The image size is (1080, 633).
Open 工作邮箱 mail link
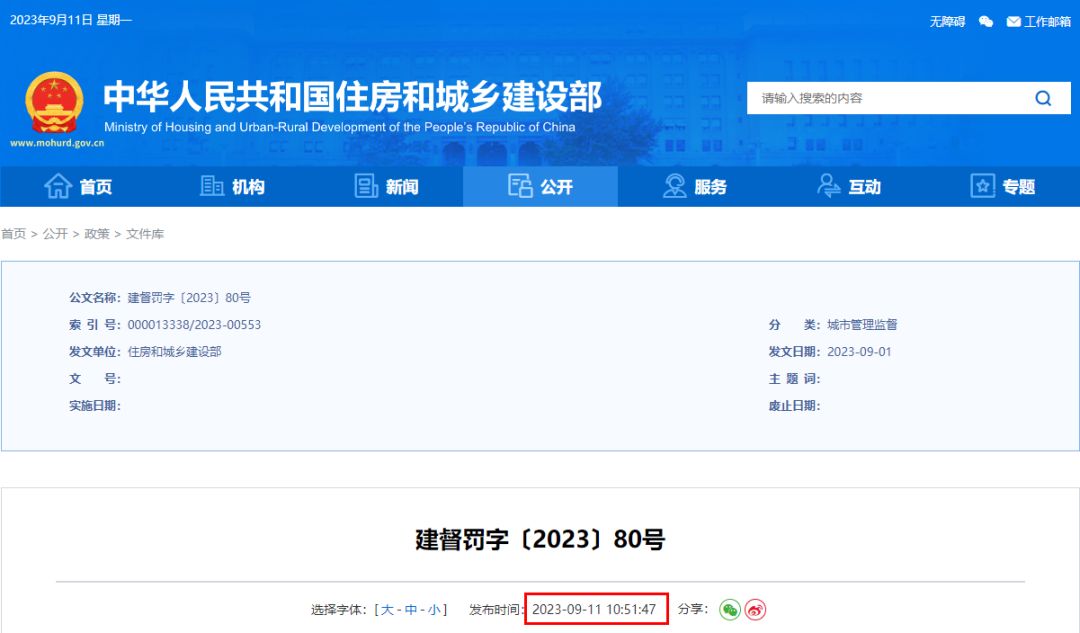pyautogui.click(x=1039, y=21)
